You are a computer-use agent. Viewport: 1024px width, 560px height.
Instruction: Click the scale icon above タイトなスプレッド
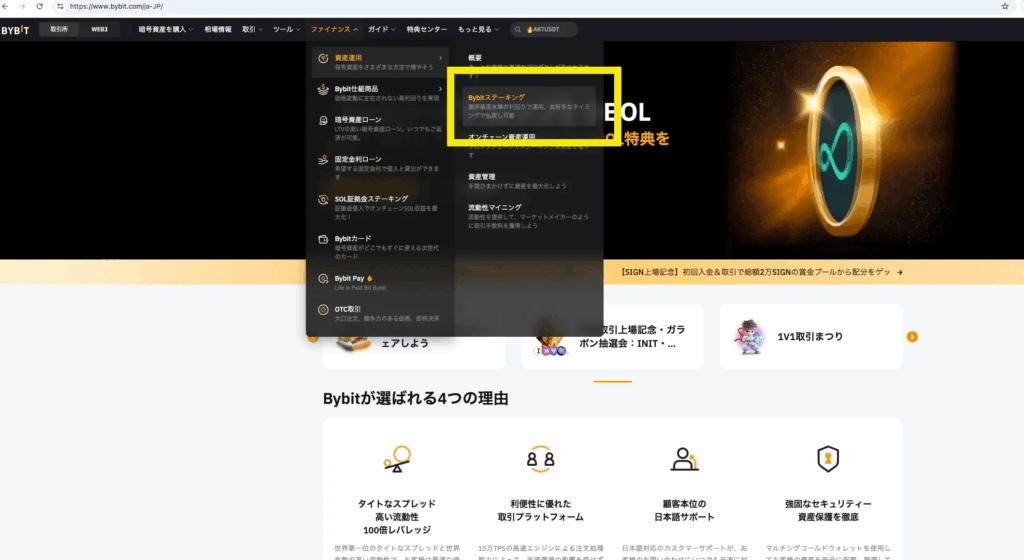coord(397,459)
